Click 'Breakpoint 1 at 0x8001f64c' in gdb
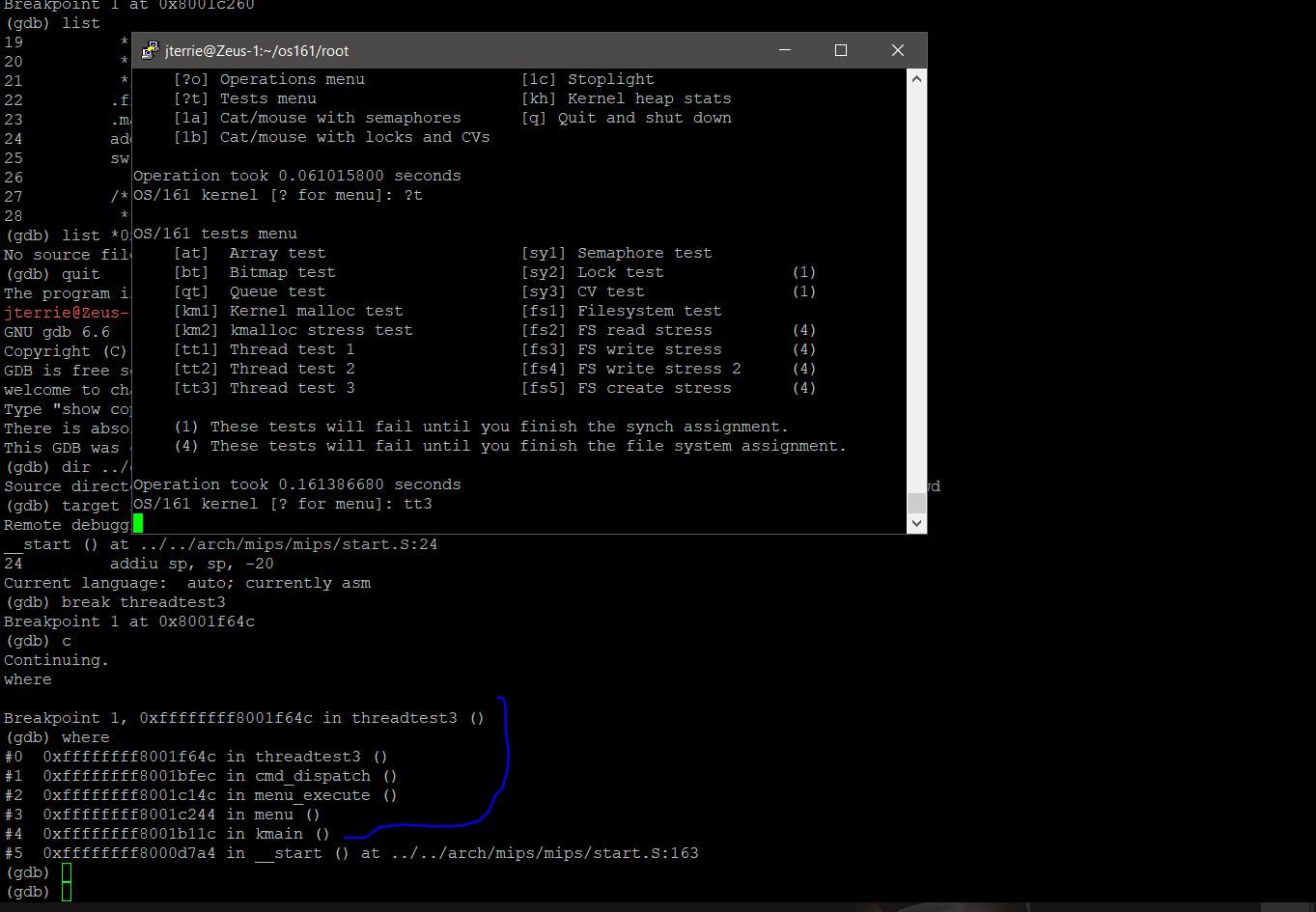The height and width of the screenshot is (912, 1316). pos(129,622)
